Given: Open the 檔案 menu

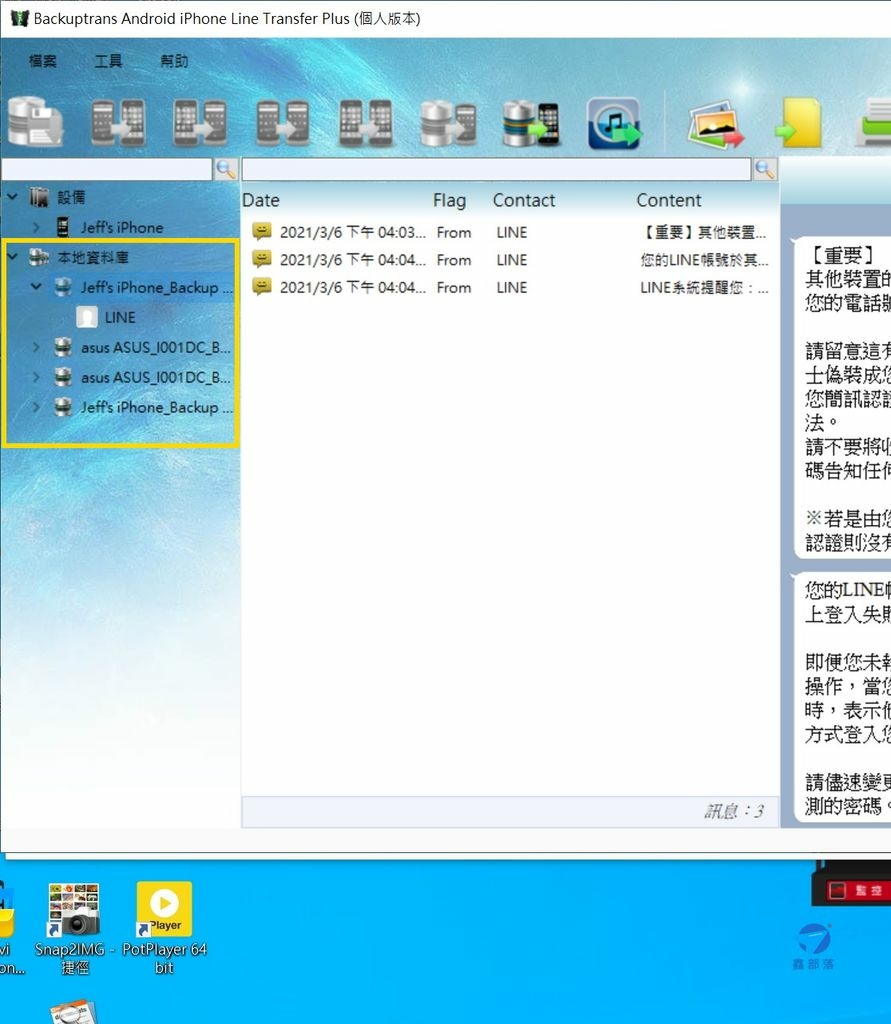Looking at the screenshot, I should point(42,61).
